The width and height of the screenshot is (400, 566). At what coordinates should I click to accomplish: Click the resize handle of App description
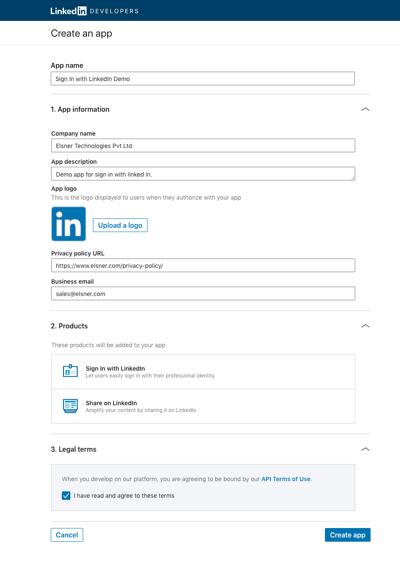[352, 178]
